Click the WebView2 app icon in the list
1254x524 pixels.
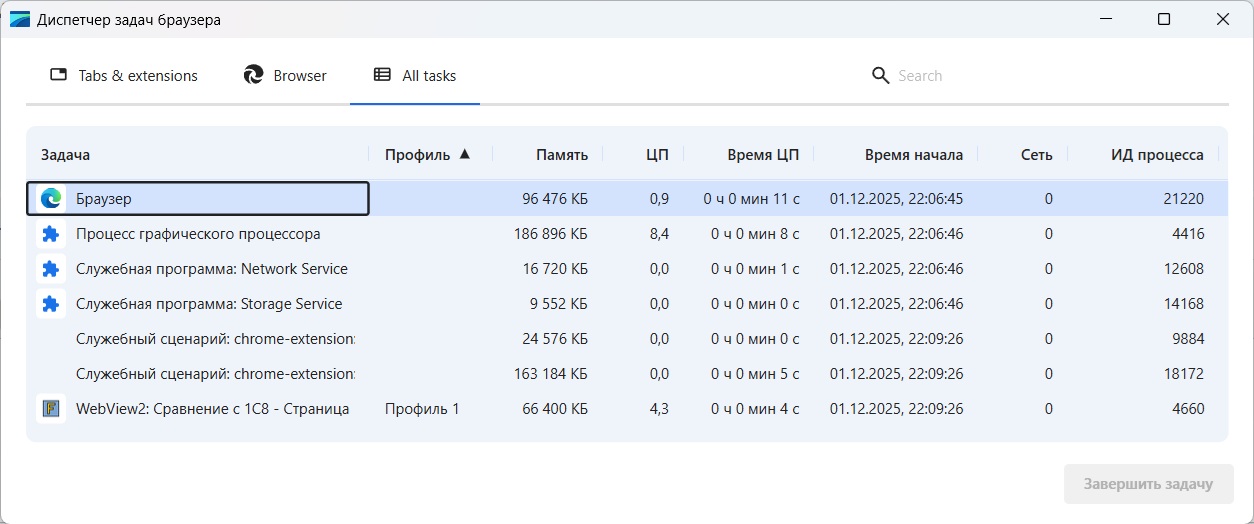(x=51, y=409)
